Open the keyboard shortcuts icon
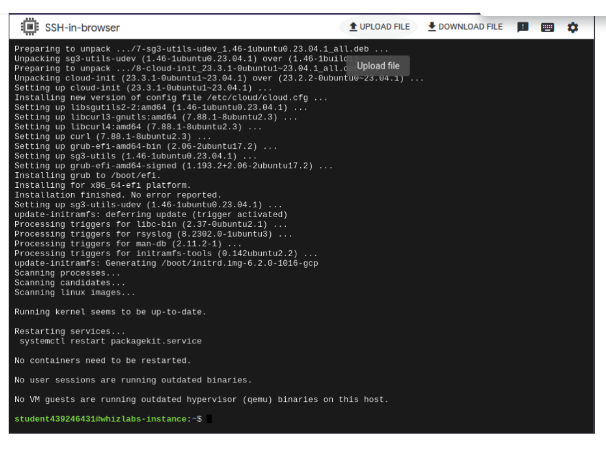The width and height of the screenshot is (606, 450). 547,27
